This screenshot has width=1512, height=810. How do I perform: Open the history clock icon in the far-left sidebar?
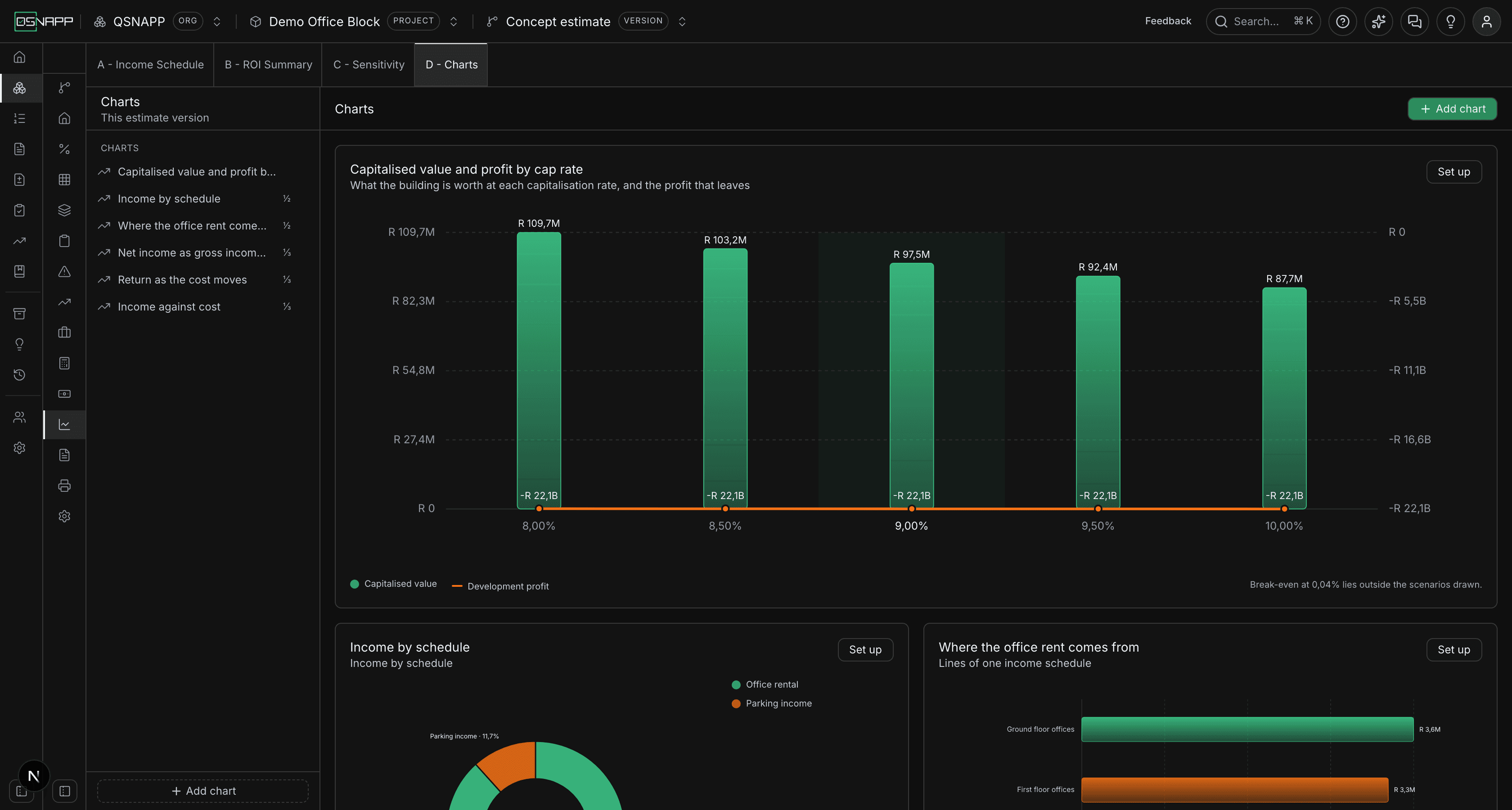click(x=19, y=374)
